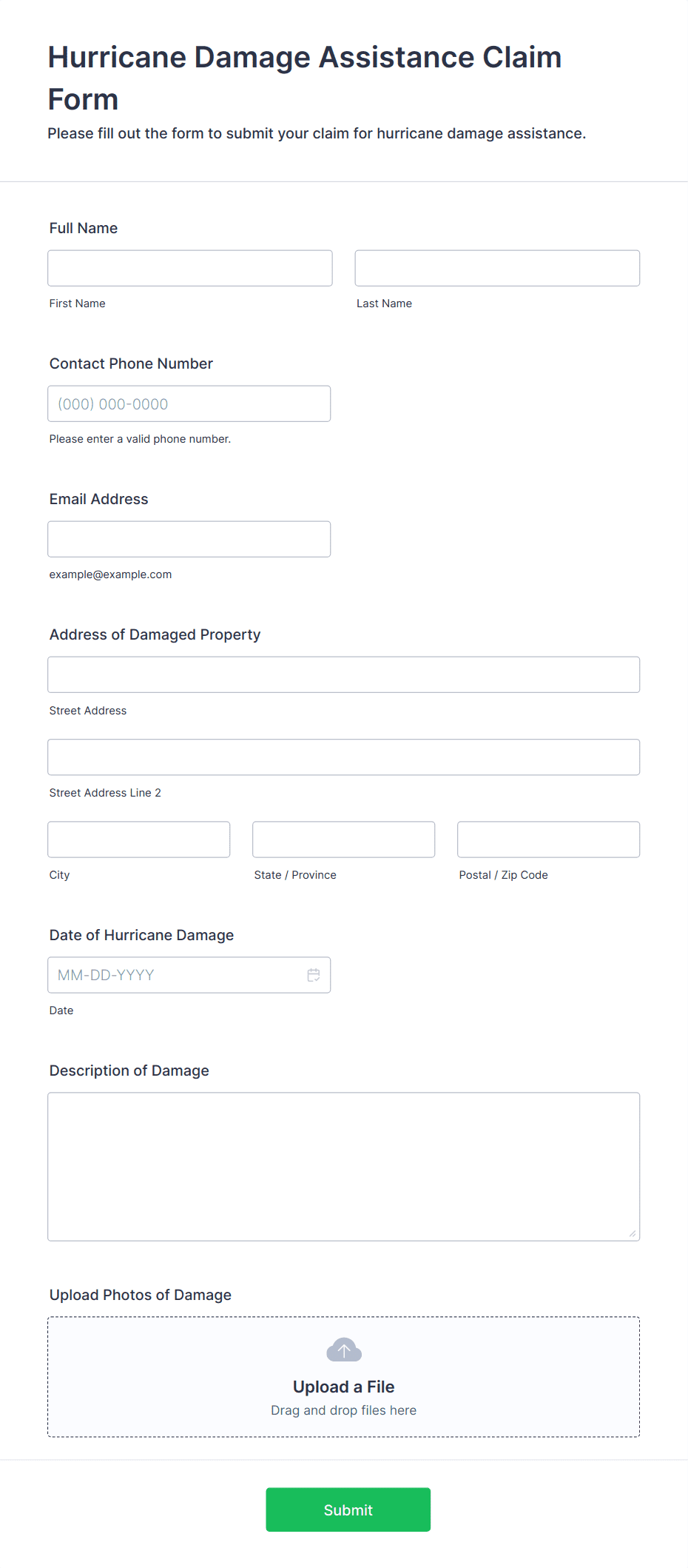The height and width of the screenshot is (1568, 688).
Task: Click the Upload Photos of Damage label
Action: [x=141, y=1295]
